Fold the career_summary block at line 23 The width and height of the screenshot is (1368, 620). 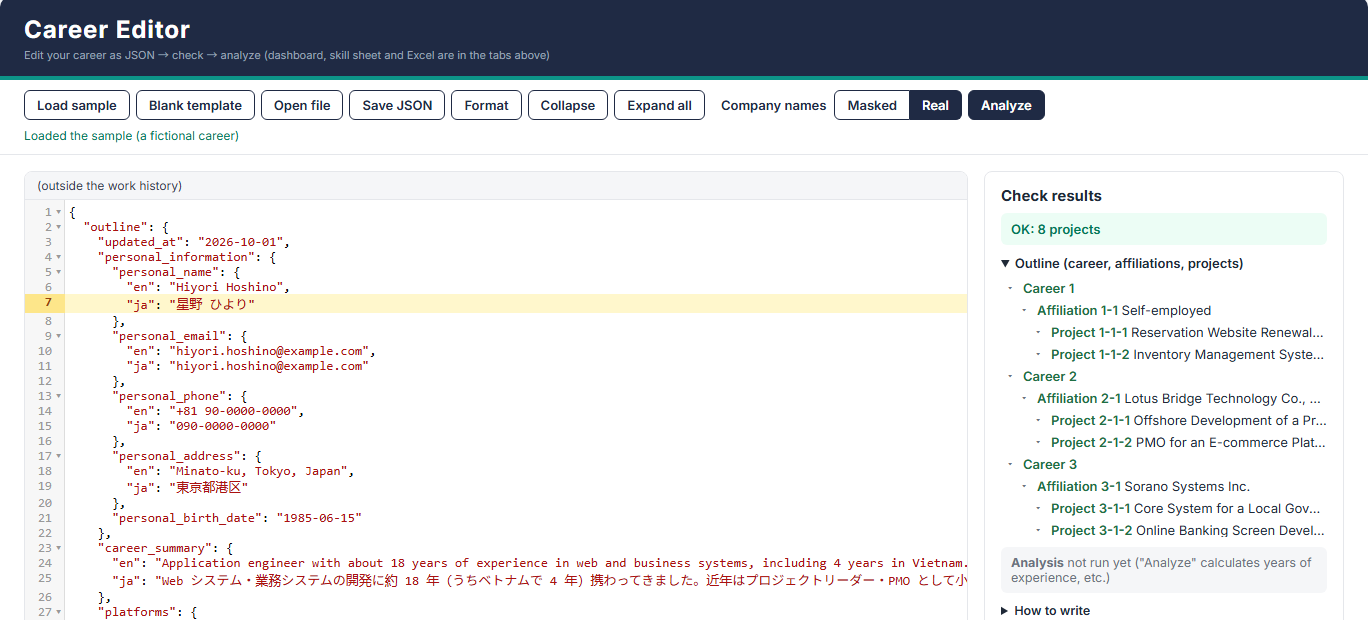point(59,548)
